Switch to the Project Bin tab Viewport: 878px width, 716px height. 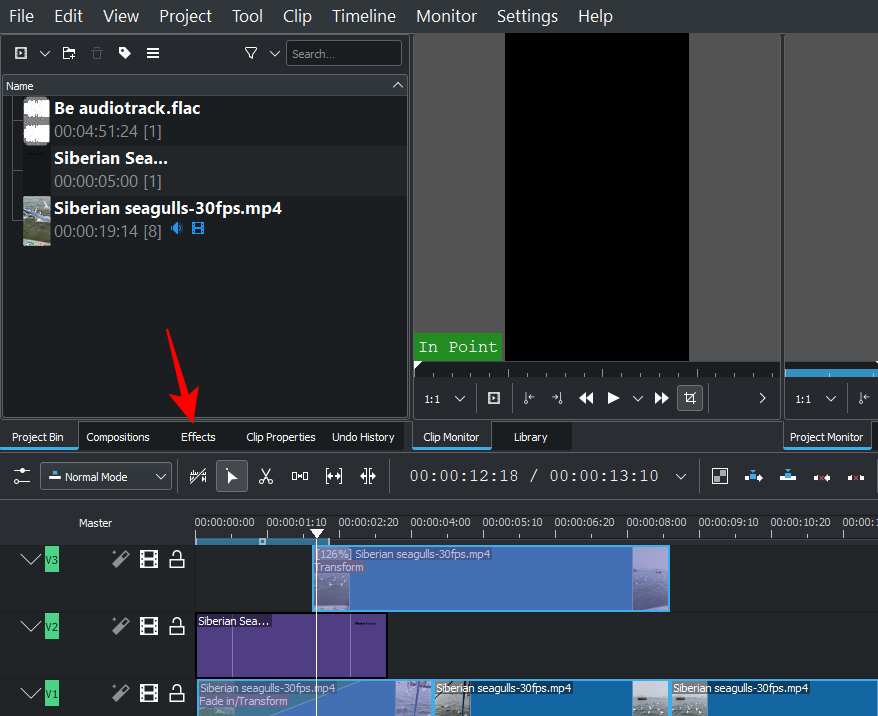[38, 437]
